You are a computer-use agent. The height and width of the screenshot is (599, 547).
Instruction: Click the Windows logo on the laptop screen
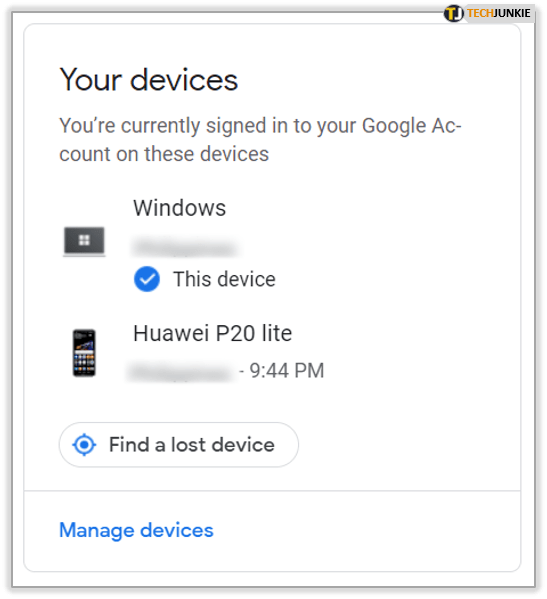coord(84,240)
